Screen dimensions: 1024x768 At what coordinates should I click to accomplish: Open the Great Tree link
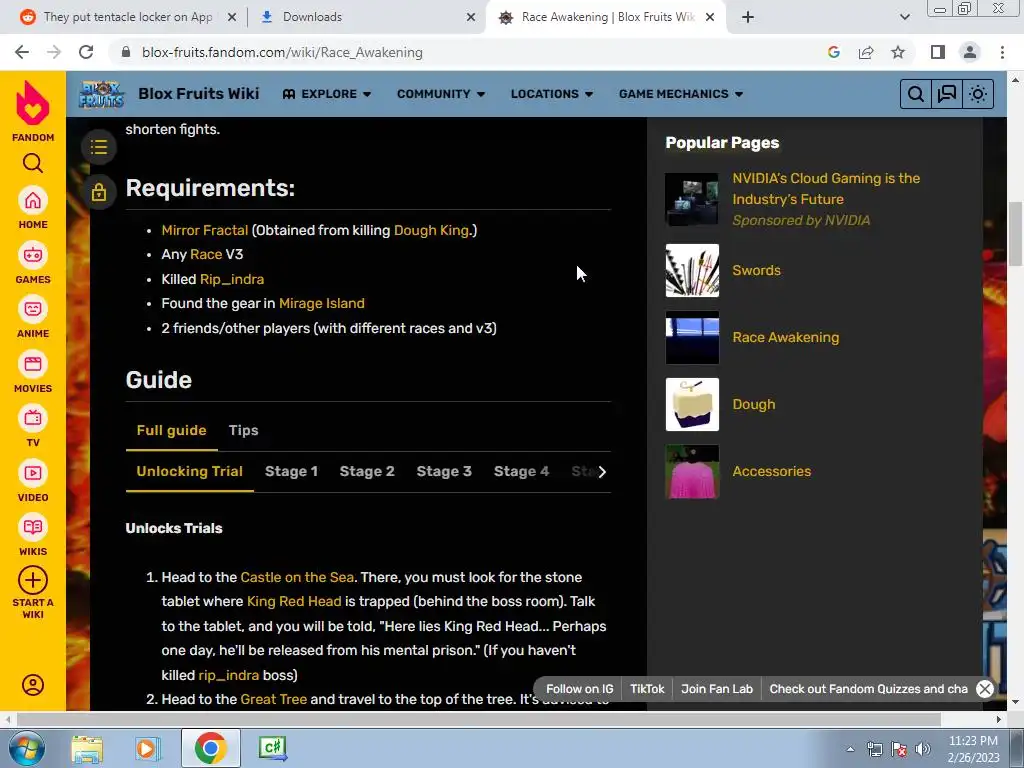click(x=274, y=699)
